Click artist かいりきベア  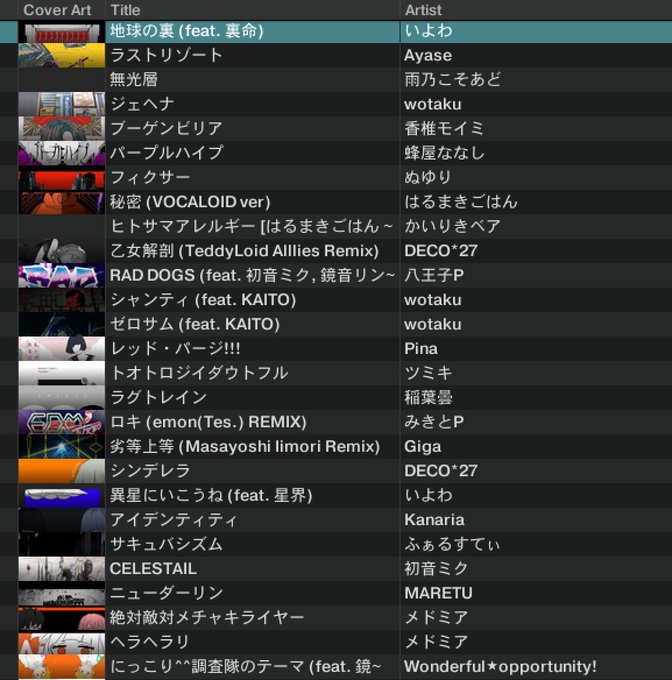pos(453,226)
